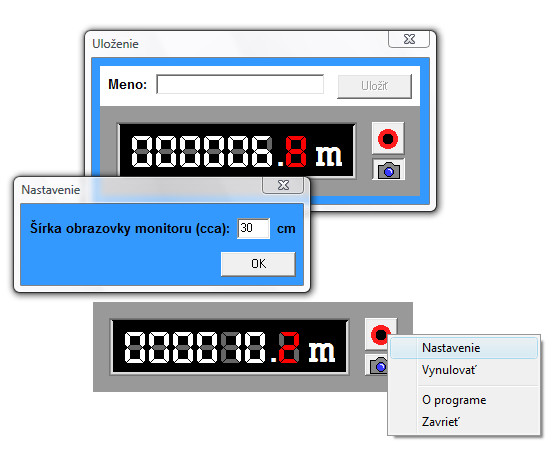Close the Nastavenie dialog

tap(283, 185)
